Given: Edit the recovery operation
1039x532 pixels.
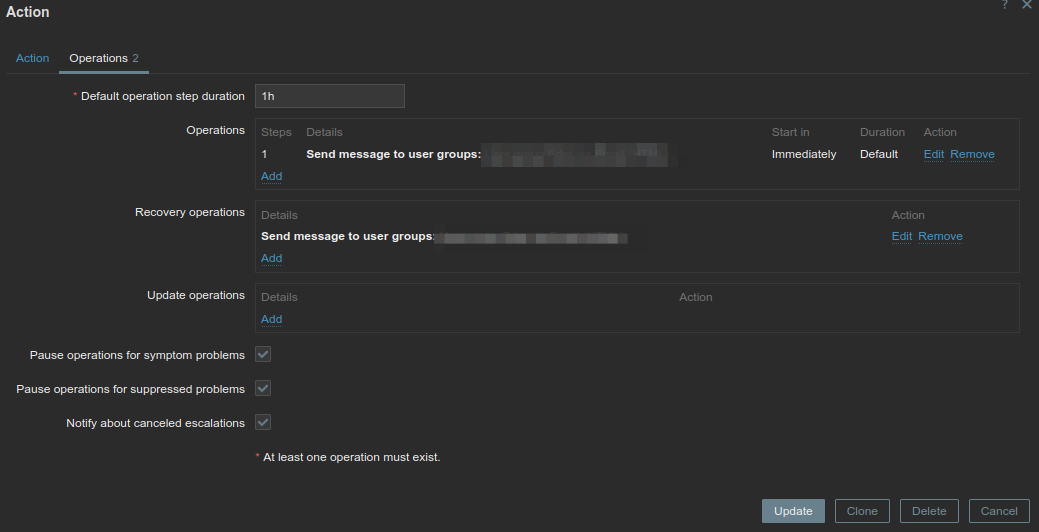Looking at the screenshot, I should [901, 236].
